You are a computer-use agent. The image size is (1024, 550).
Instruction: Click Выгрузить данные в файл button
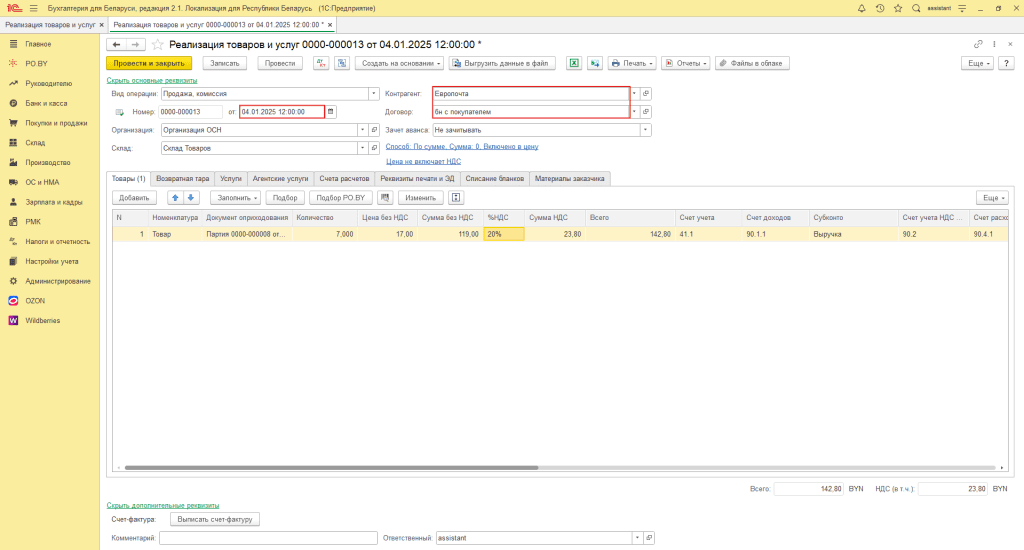[x=502, y=63]
